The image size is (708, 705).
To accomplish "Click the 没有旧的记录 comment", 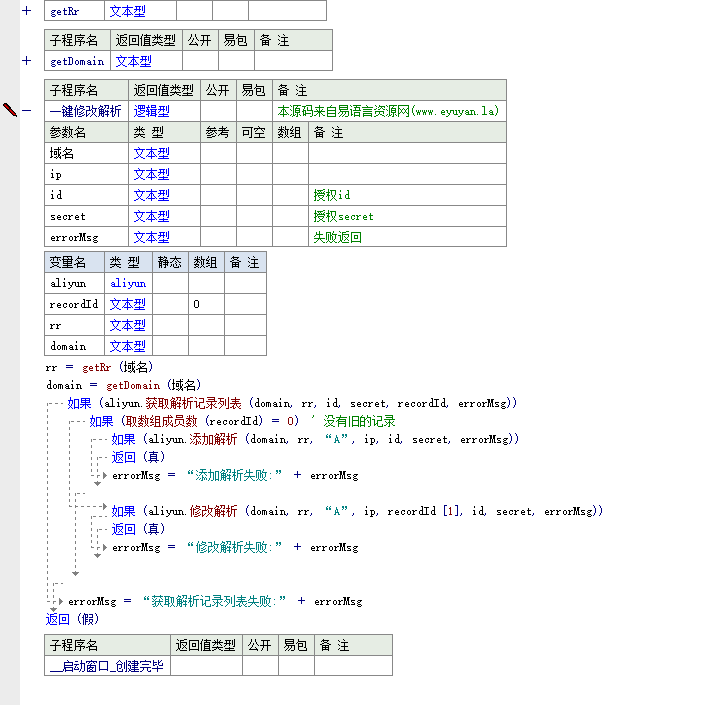I will pyautogui.click(x=359, y=421).
